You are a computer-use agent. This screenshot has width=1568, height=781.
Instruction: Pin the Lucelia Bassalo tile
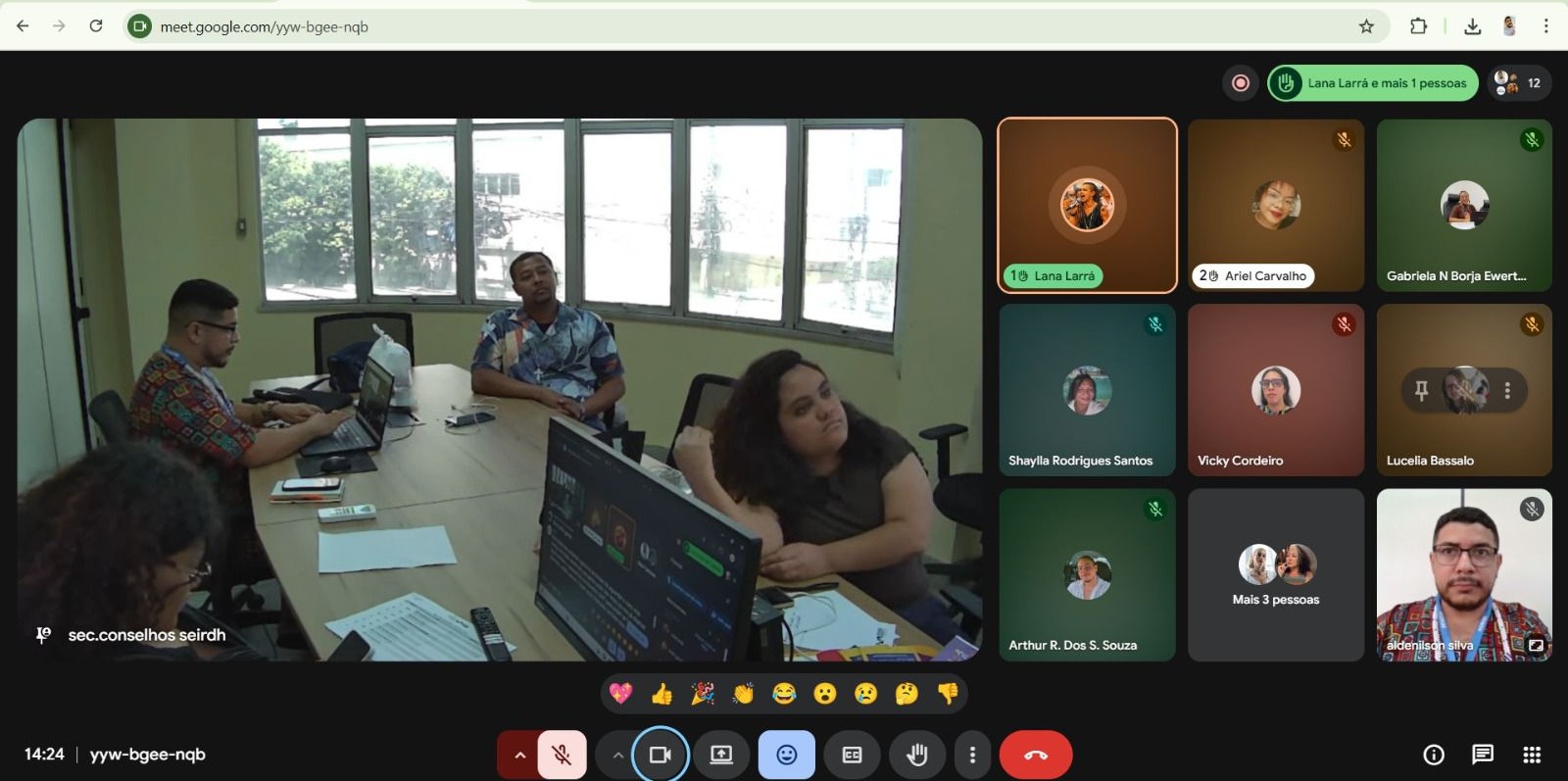click(x=1422, y=391)
